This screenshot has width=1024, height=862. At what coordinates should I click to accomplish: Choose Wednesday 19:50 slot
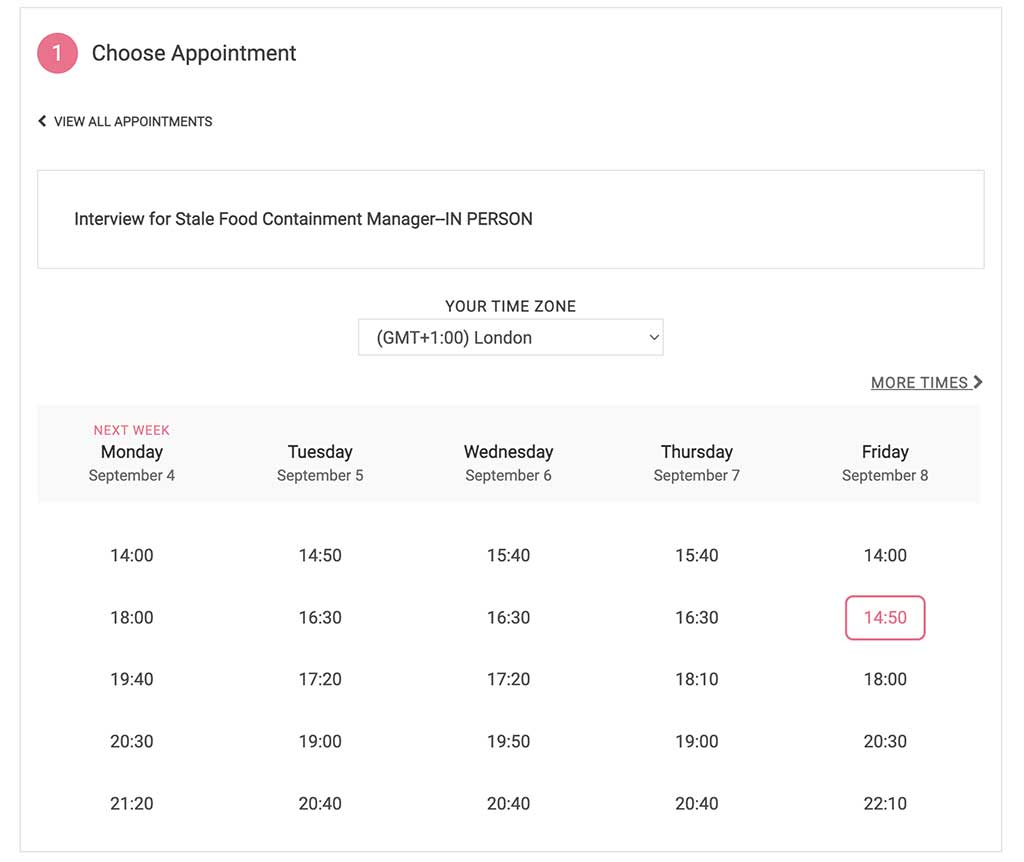[508, 741]
